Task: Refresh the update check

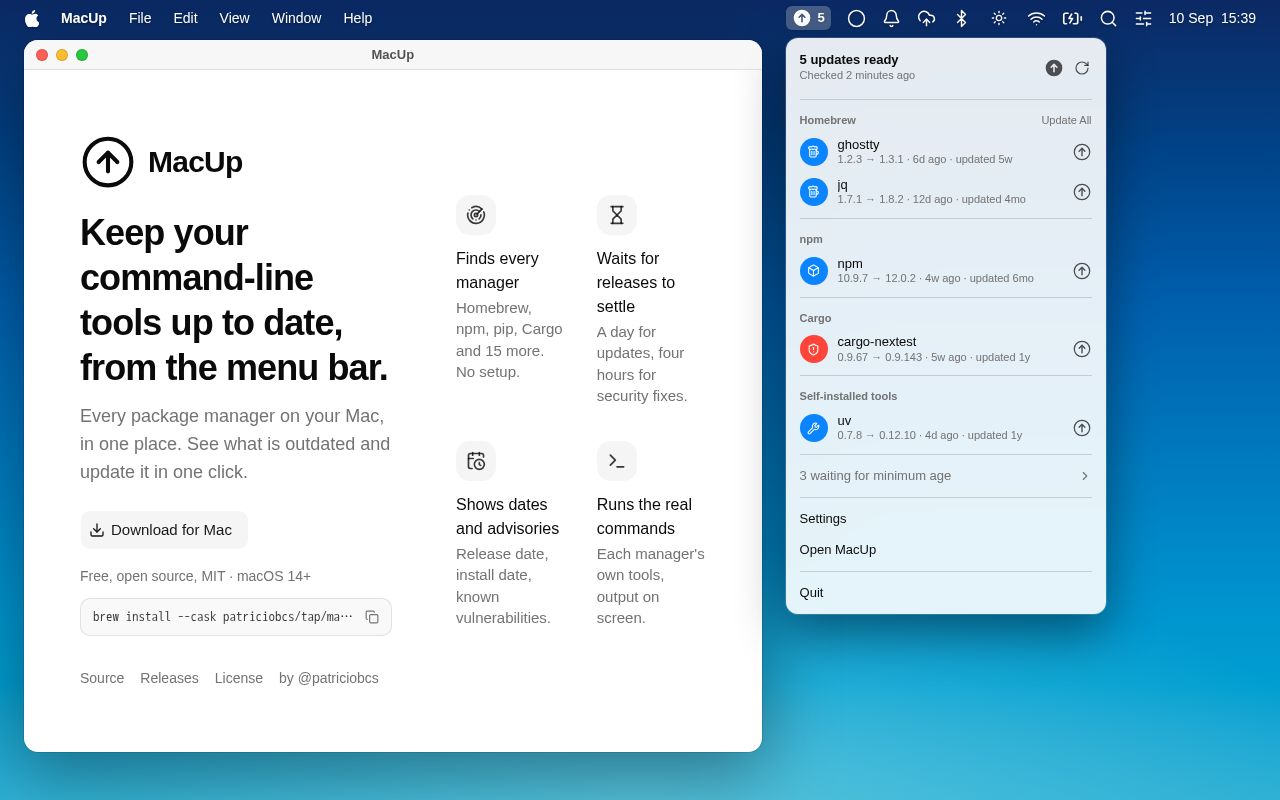Action: coord(1082,68)
